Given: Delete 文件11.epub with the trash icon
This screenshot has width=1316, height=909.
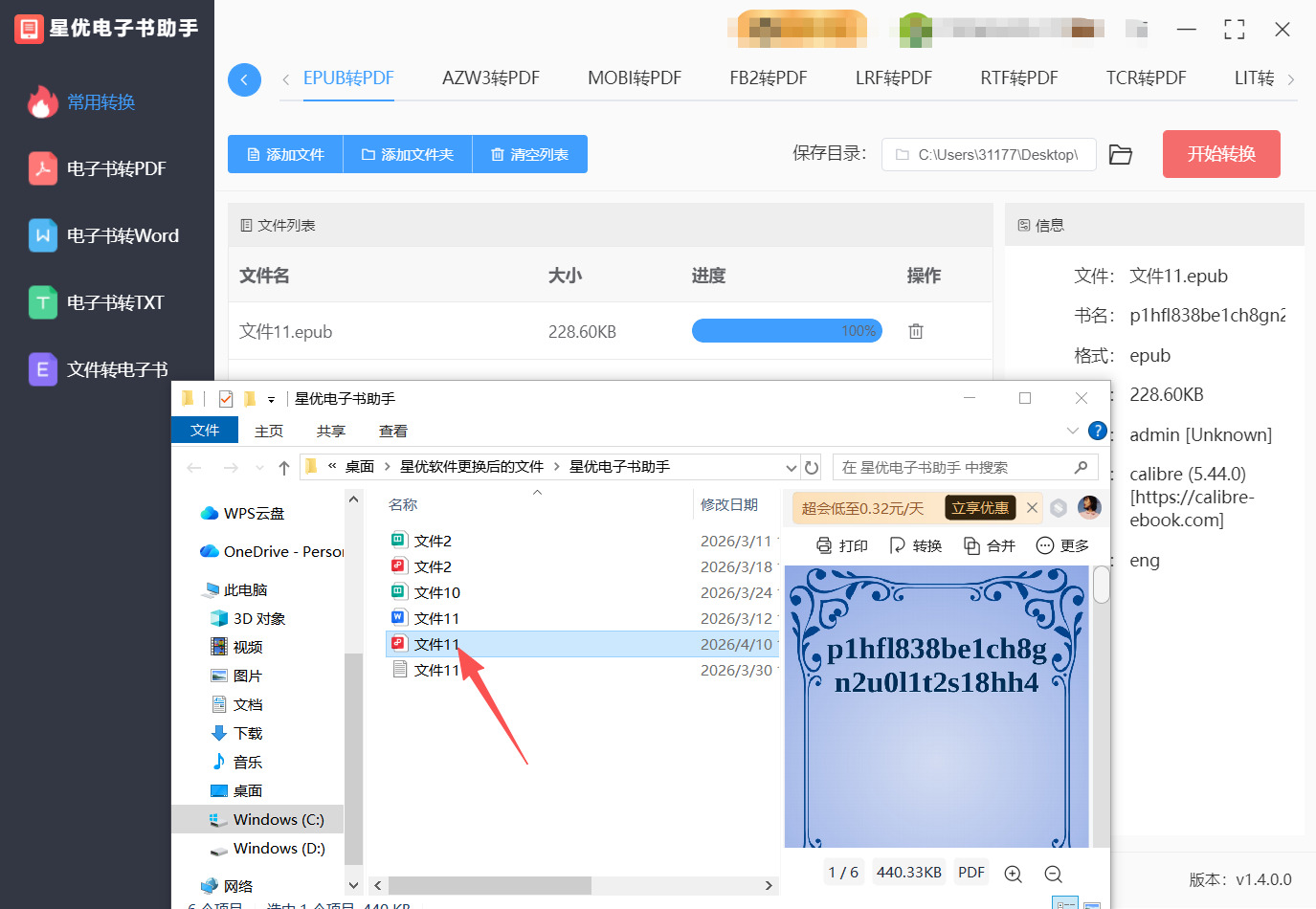Looking at the screenshot, I should point(916,331).
